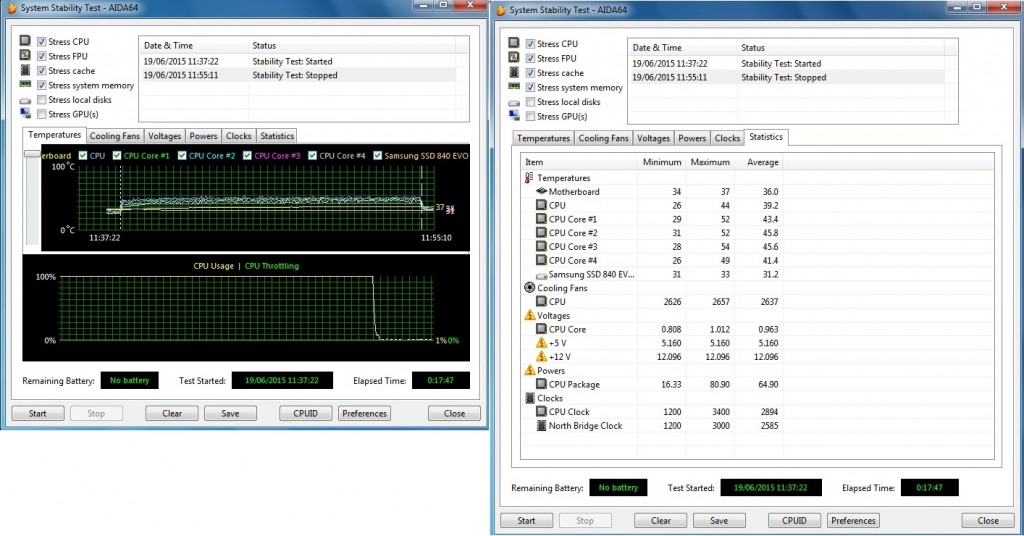This screenshot has width=1024, height=536.
Task: Click the Samsung SSD 840 EVO drive icon in statistics
Action: point(542,274)
